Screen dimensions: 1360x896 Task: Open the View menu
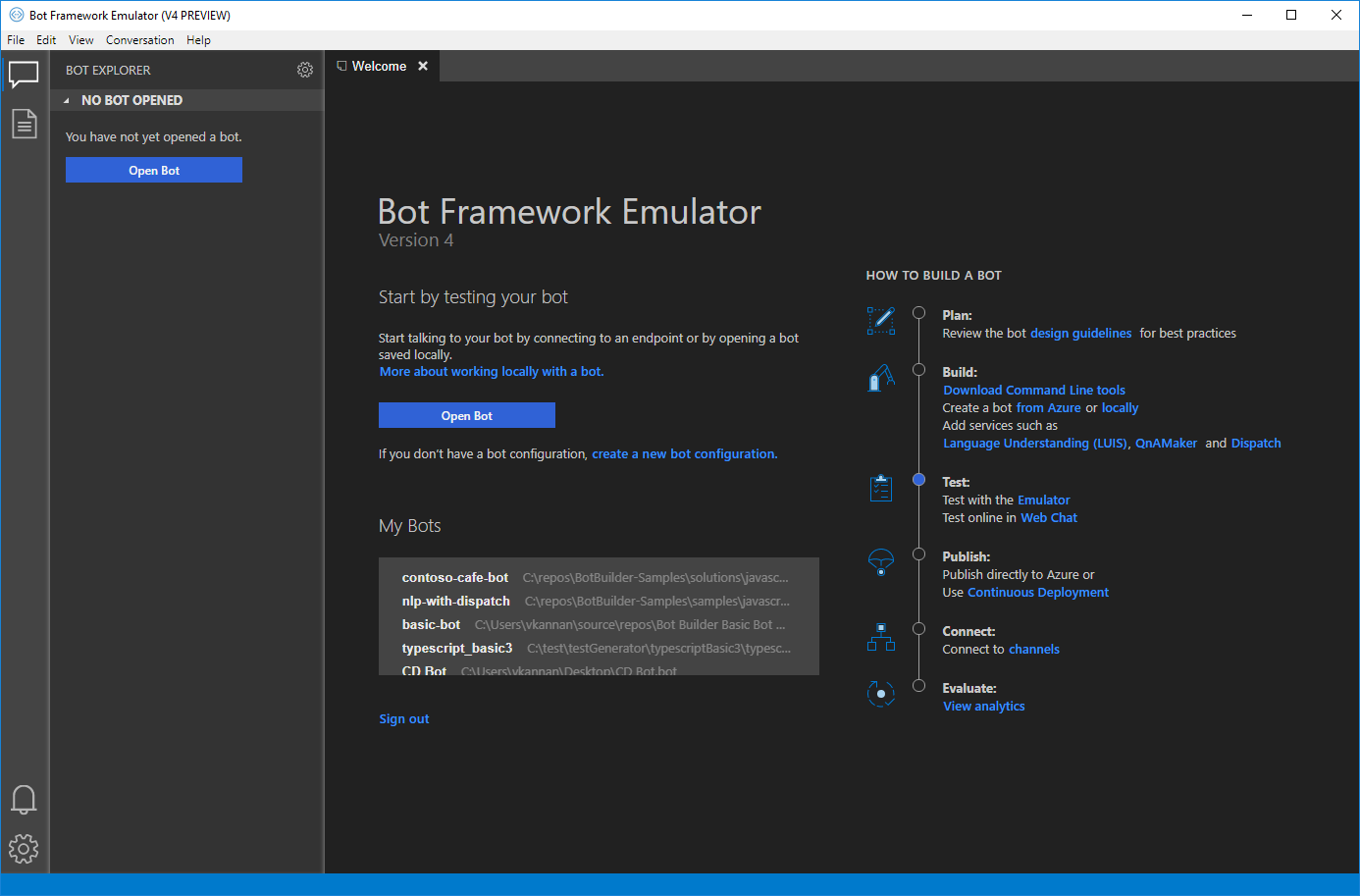(x=81, y=40)
